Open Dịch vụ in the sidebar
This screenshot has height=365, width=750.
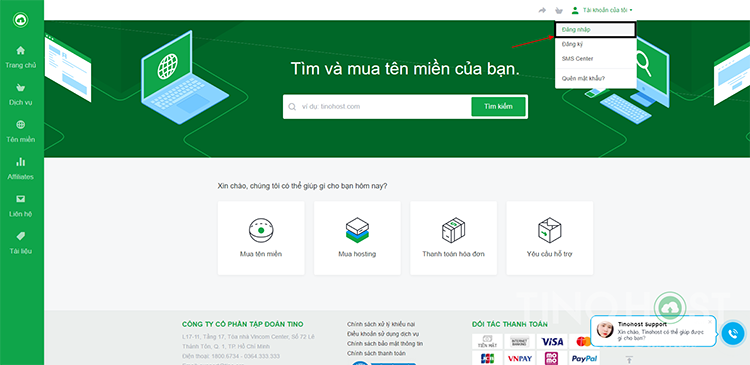21,94
